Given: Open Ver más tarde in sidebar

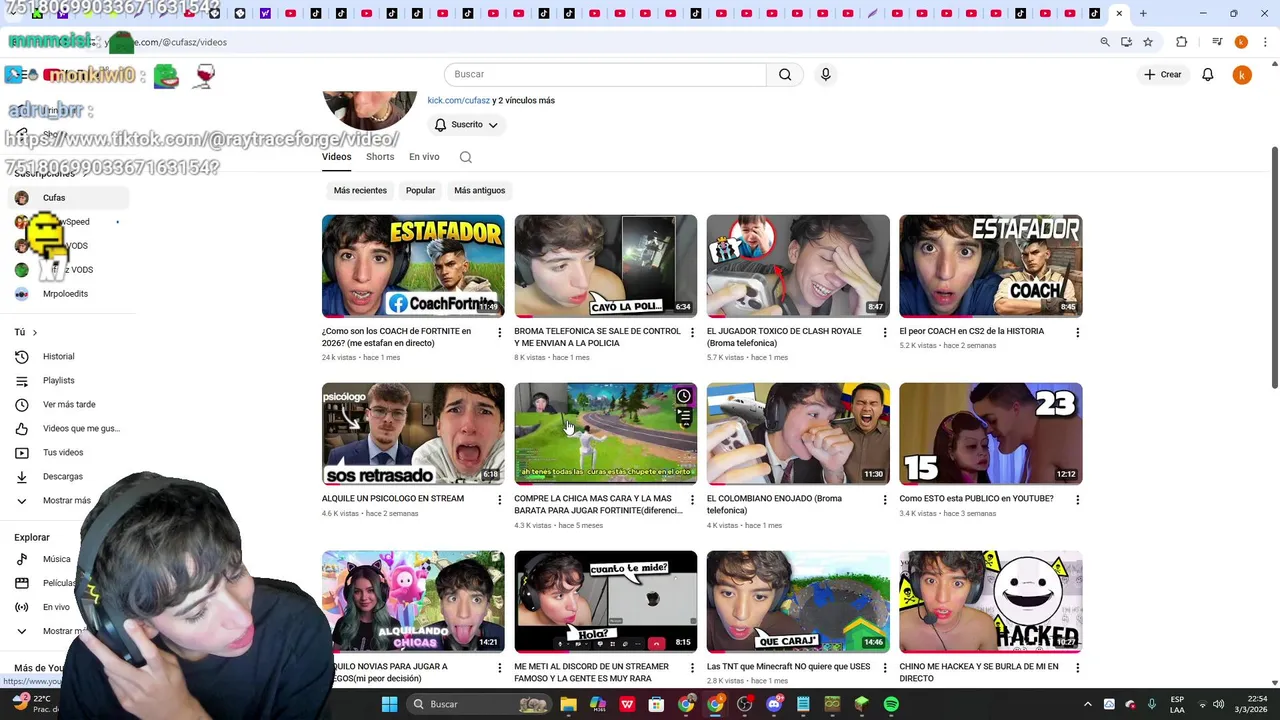Looking at the screenshot, I should point(66,404).
